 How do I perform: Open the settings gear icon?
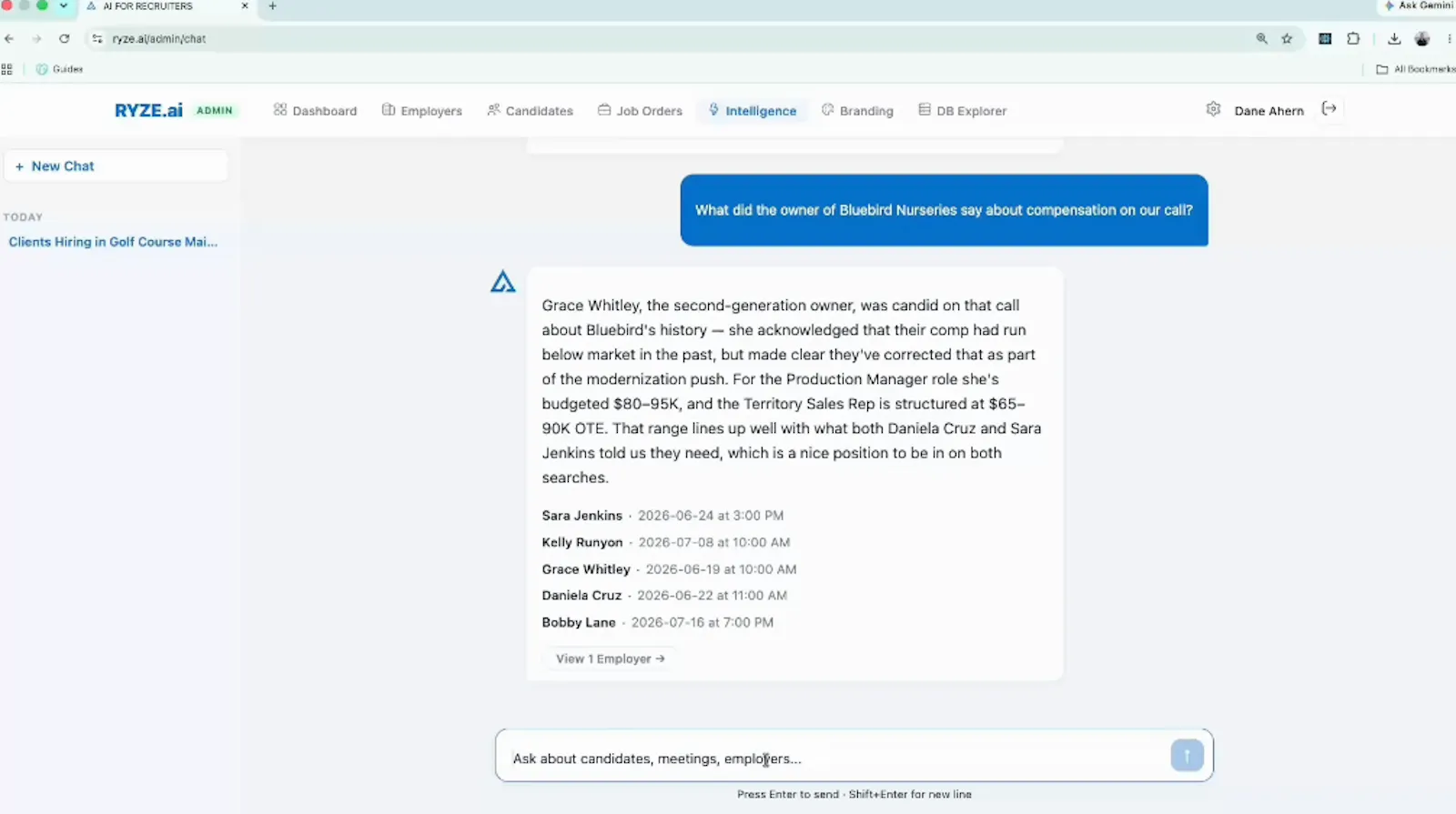tap(1213, 109)
